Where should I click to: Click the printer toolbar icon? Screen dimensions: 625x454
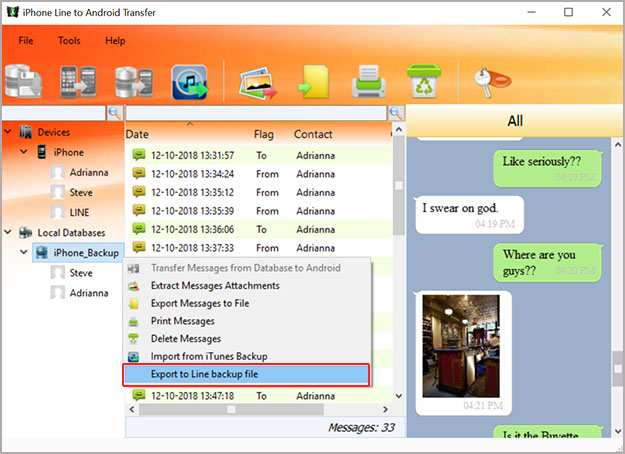[x=367, y=82]
